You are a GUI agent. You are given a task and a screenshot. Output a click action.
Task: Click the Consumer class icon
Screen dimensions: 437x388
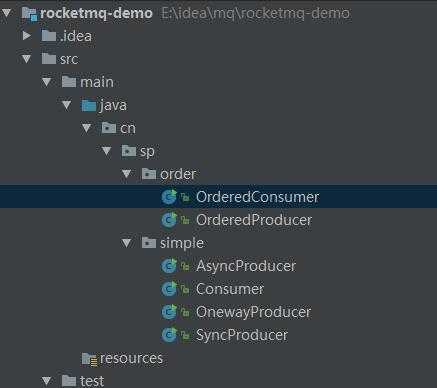click(169, 289)
